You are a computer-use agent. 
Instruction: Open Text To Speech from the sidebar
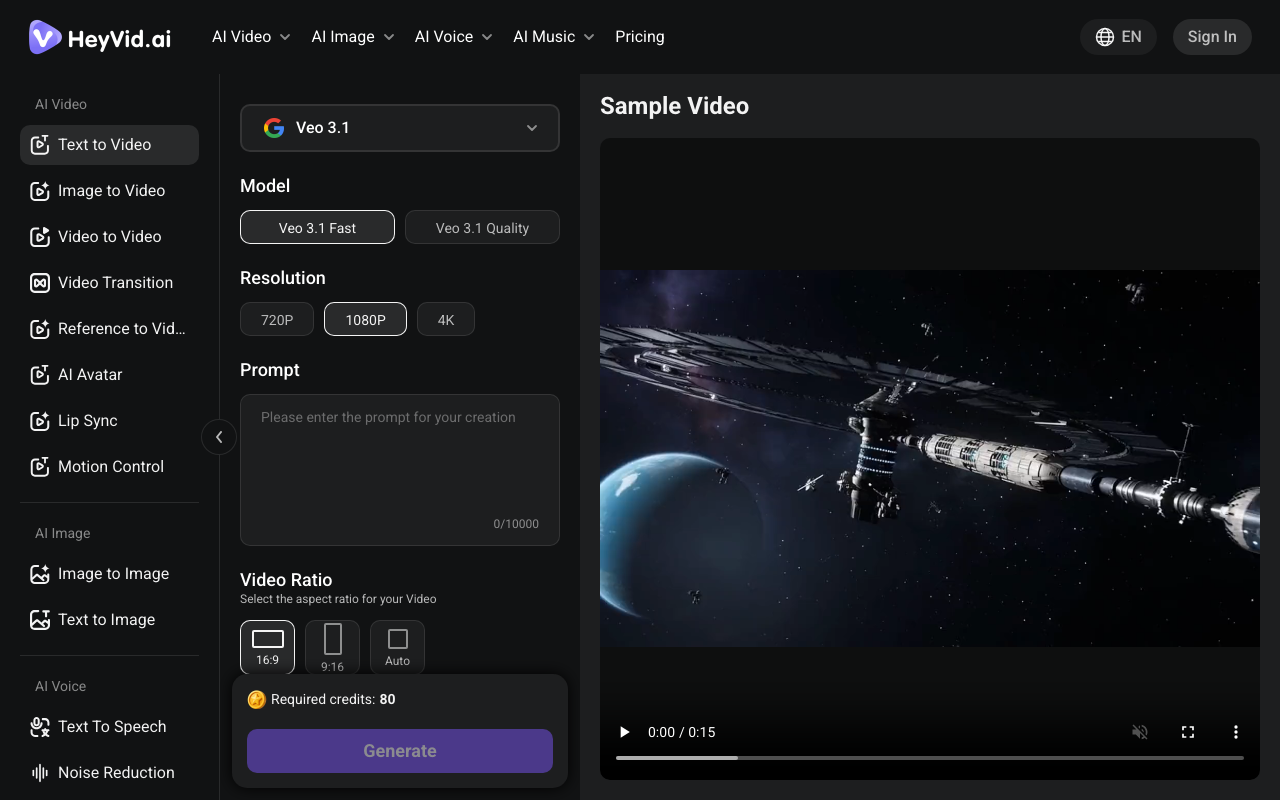(x=110, y=727)
